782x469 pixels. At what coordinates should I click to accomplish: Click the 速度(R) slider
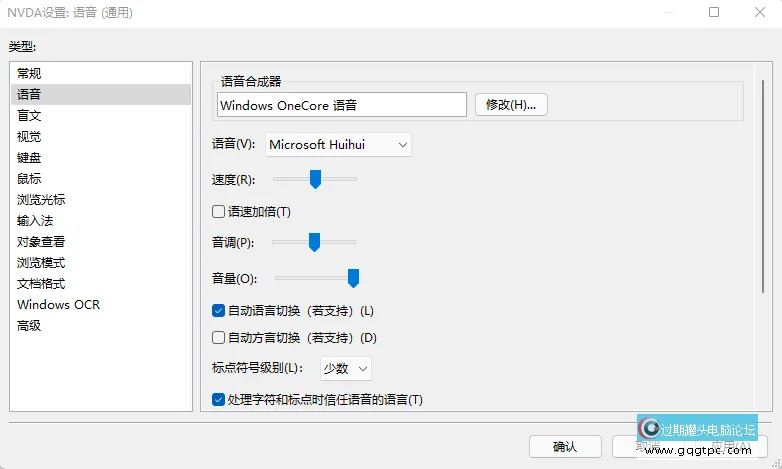pos(315,179)
